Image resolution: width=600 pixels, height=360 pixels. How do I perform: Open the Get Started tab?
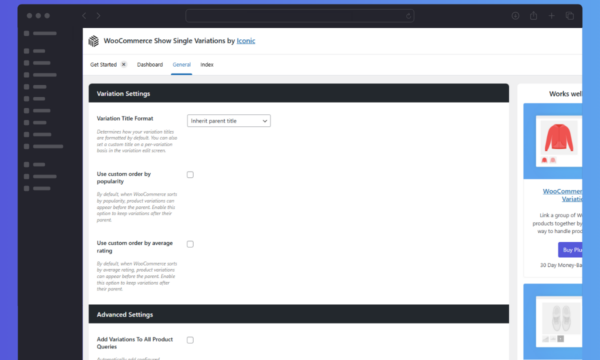(103, 65)
